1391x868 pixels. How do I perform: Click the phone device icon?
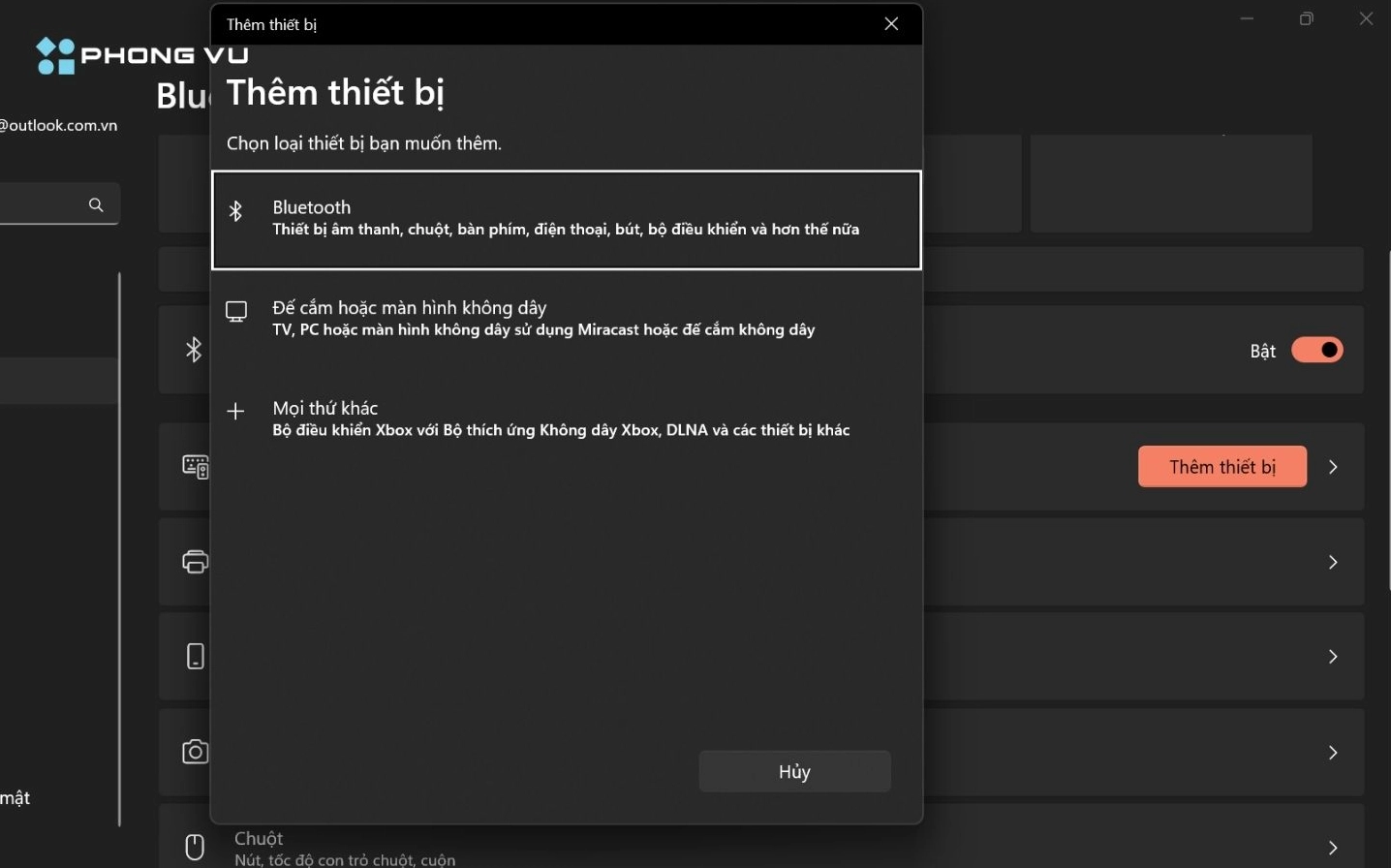[x=195, y=656]
